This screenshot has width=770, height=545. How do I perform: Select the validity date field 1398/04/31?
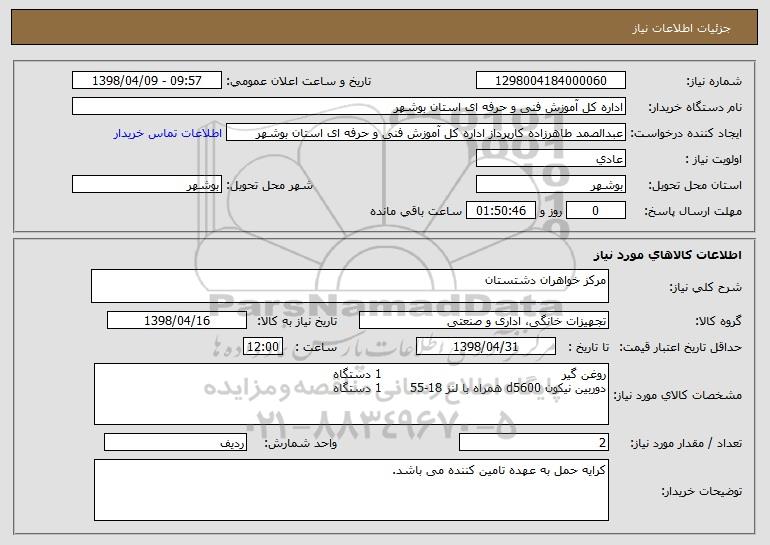486,347
